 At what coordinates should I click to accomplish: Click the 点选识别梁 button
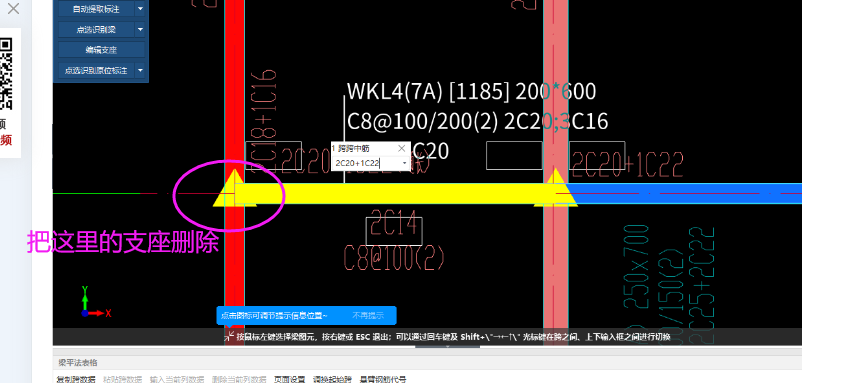96,30
